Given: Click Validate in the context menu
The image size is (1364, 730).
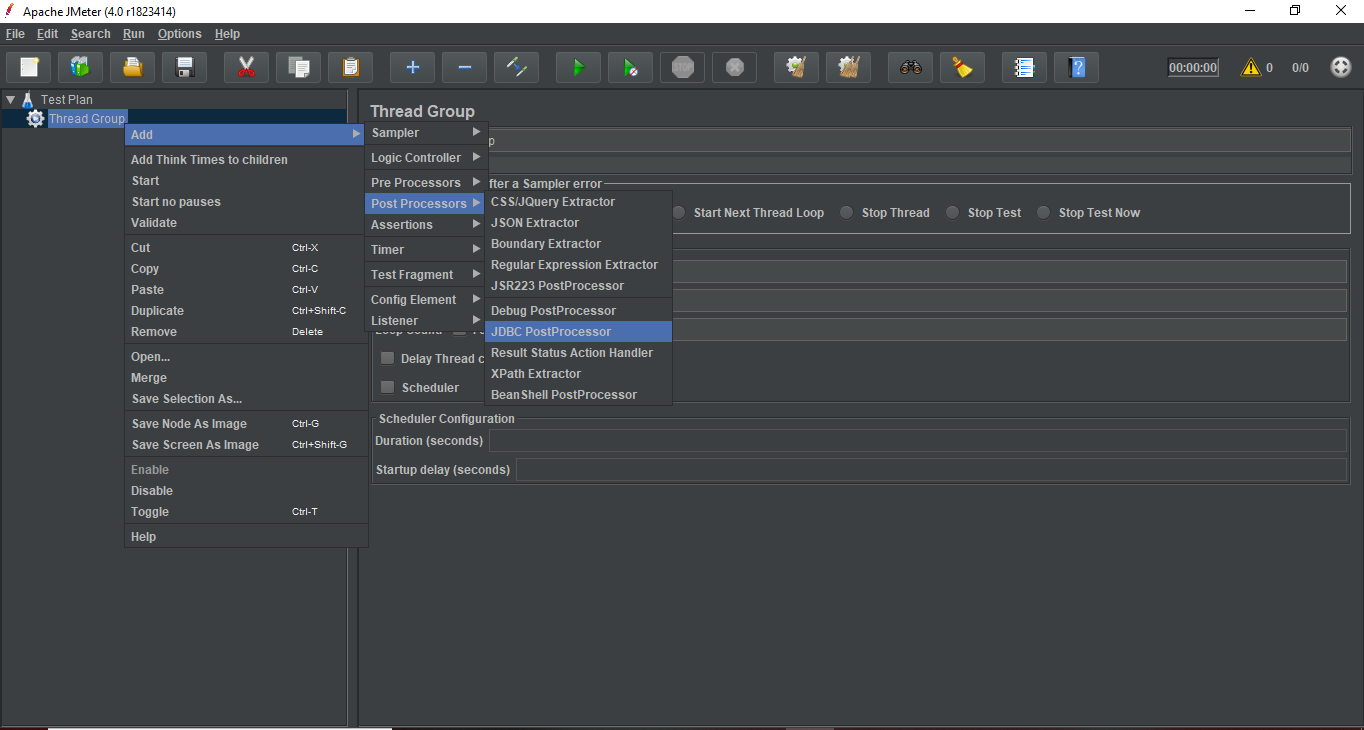Looking at the screenshot, I should pos(154,223).
